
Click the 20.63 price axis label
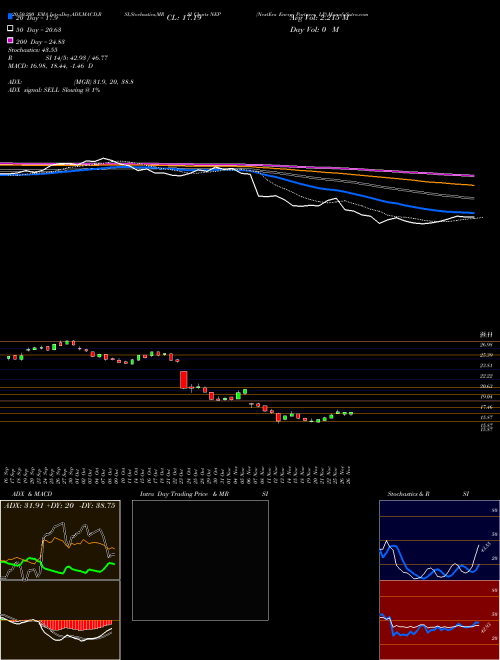(487, 386)
